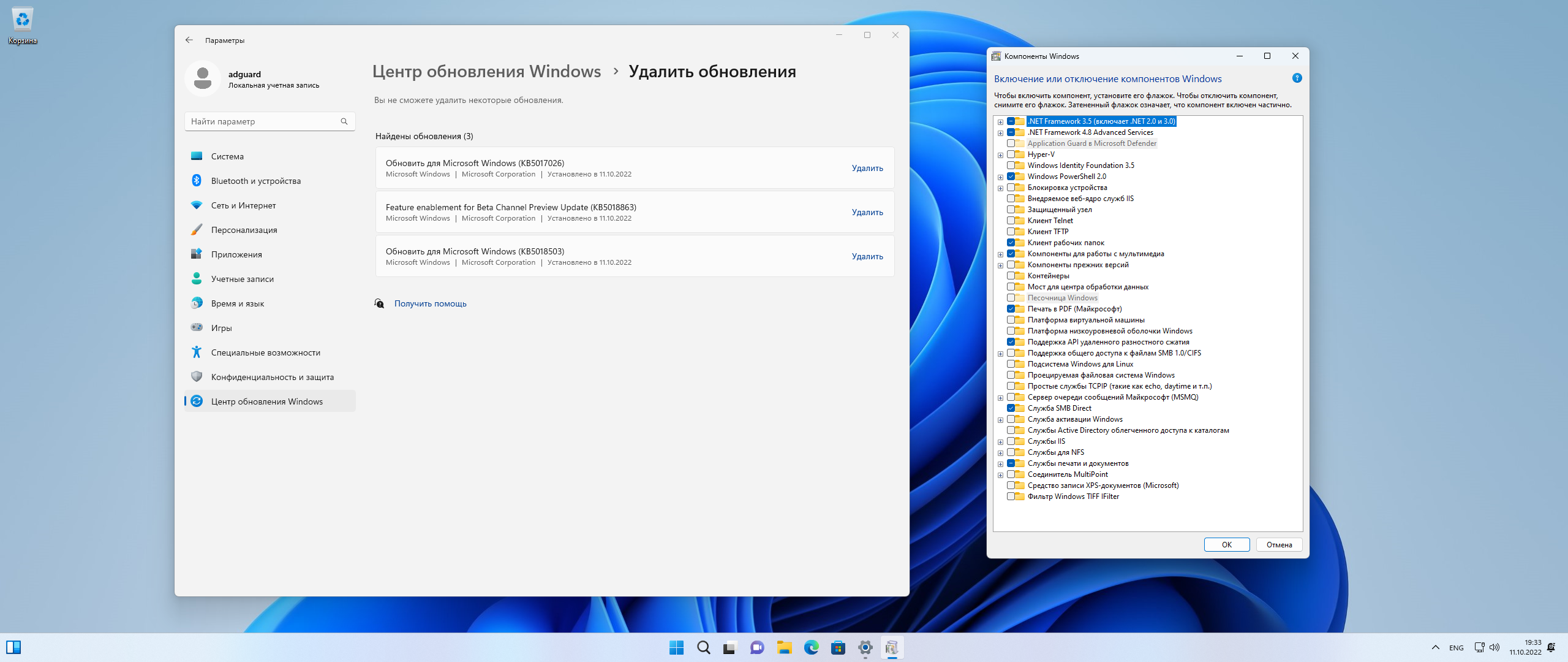Toggle the Hyper-V checkbox
The width and height of the screenshot is (1568, 662).
coord(1011,154)
